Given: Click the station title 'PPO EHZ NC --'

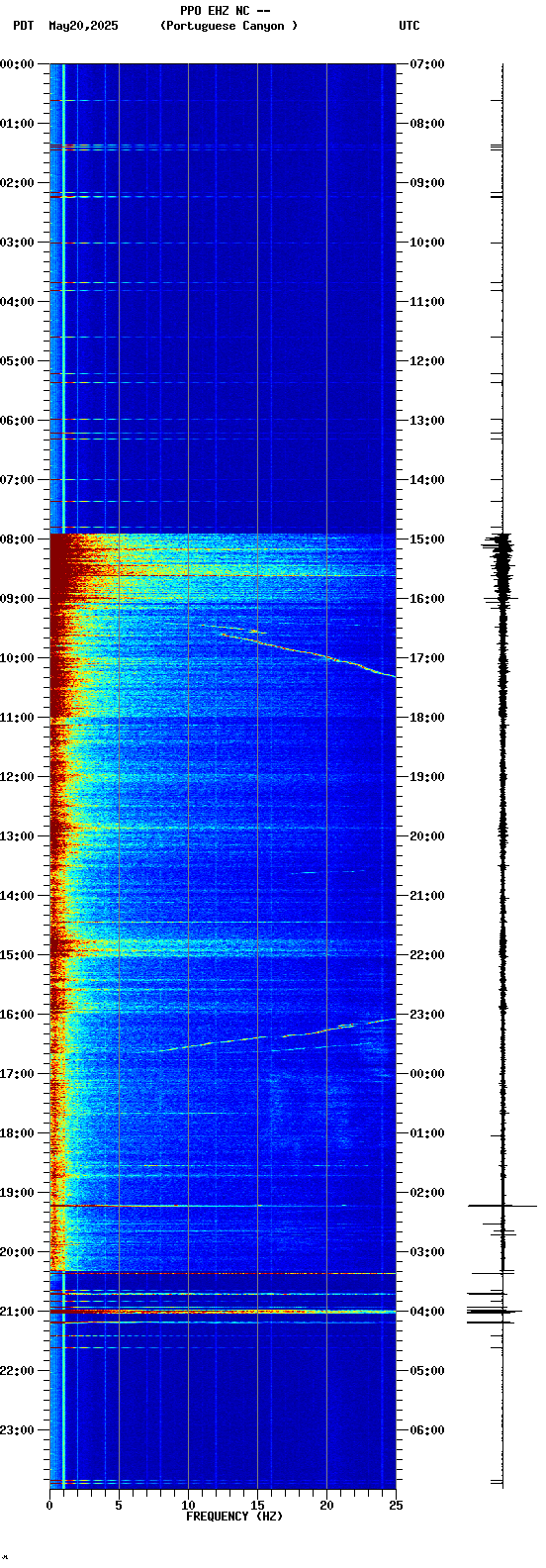Looking at the screenshot, I should point(226,11).
